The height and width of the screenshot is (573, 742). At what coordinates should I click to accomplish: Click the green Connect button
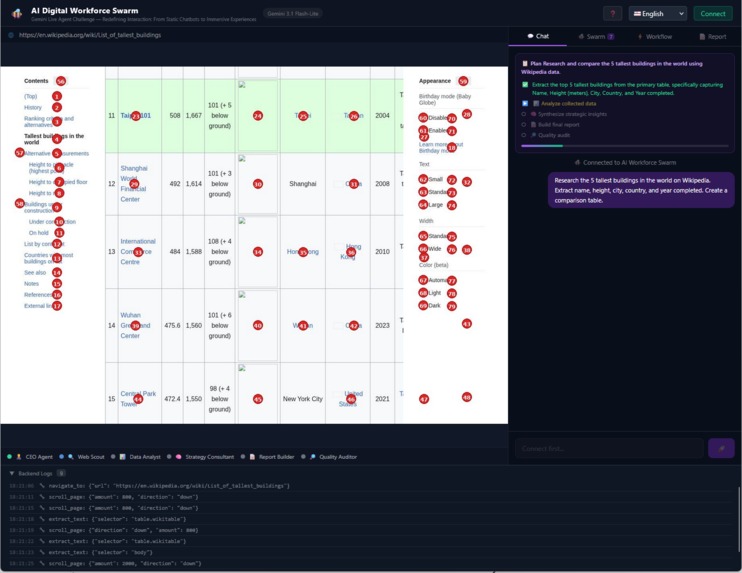[713, 14]
